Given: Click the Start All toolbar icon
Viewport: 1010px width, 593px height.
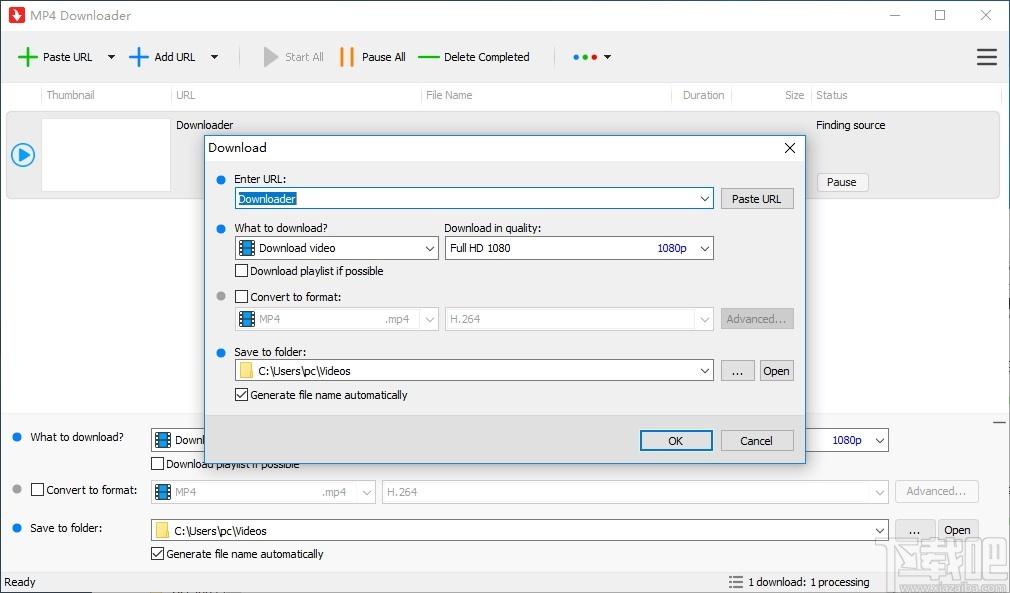Looking at the screenshot, I should (271, 57).
